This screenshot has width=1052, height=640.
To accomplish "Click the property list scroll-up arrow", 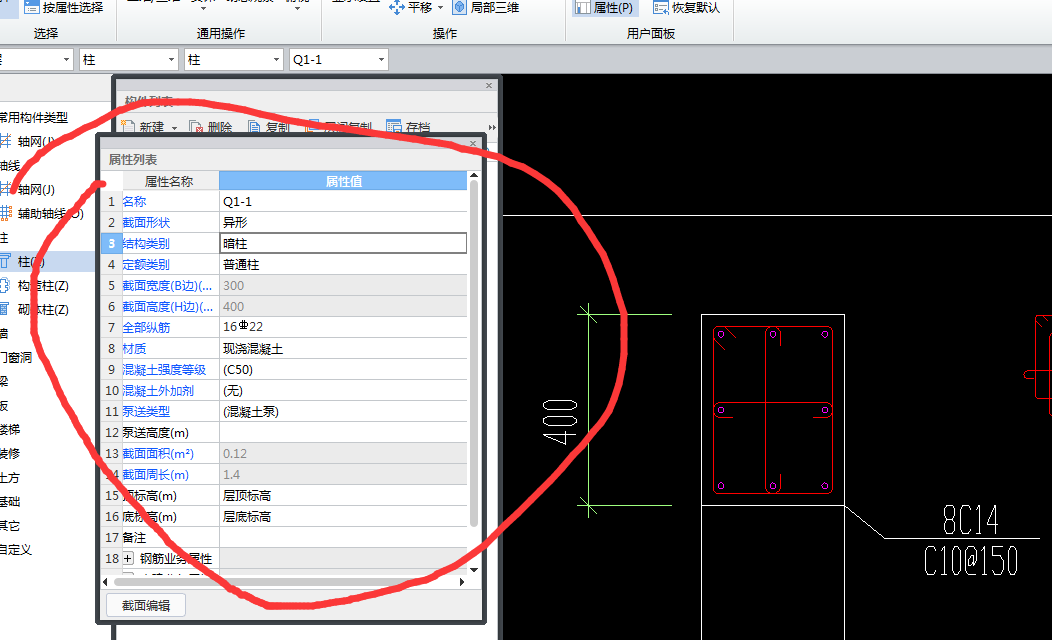I will coord(474,176).
